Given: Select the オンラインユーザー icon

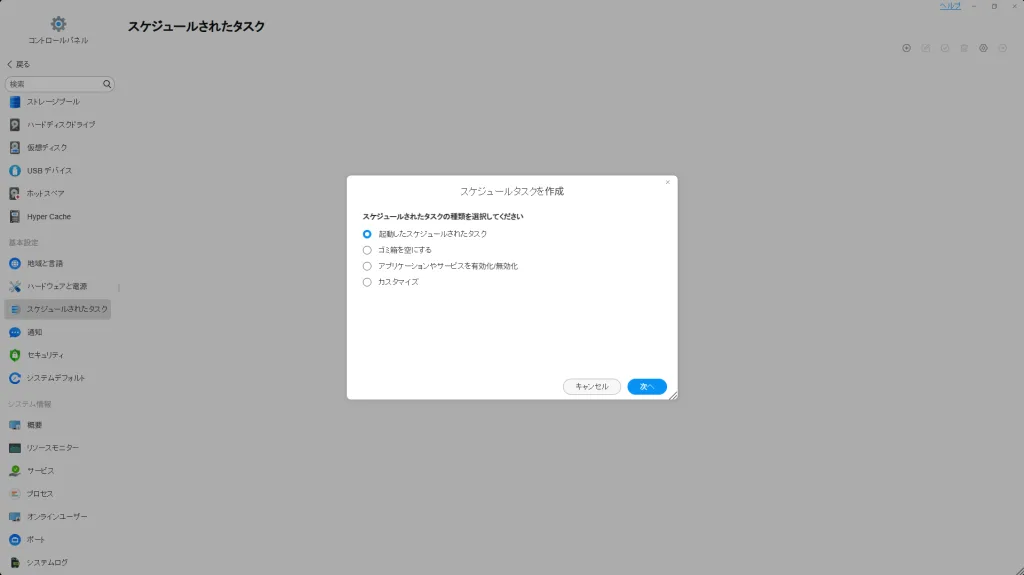Looking at the screenshot, I should pos(14,516).
